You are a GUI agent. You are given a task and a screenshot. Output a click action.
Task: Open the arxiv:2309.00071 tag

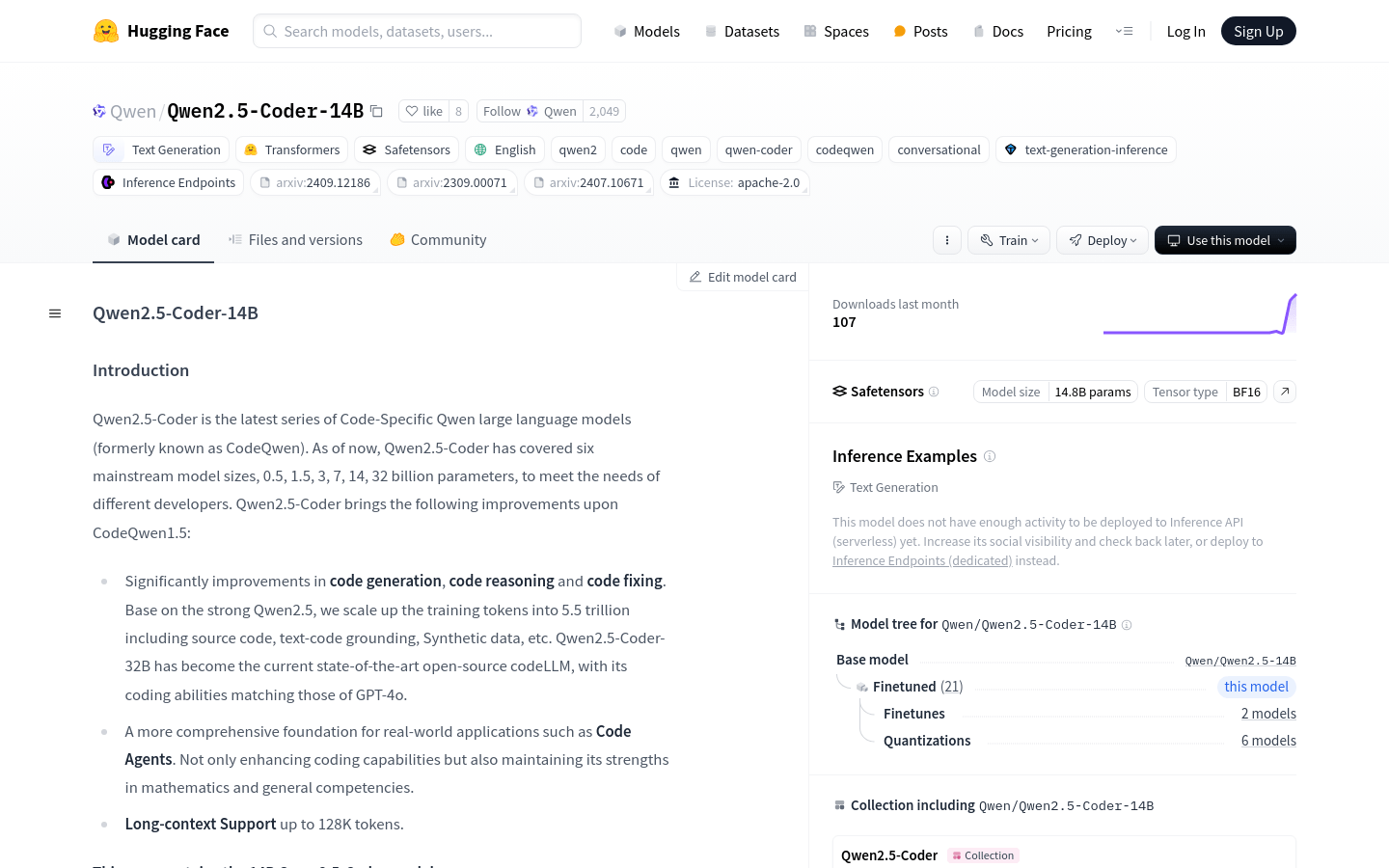tap(451, 182)
